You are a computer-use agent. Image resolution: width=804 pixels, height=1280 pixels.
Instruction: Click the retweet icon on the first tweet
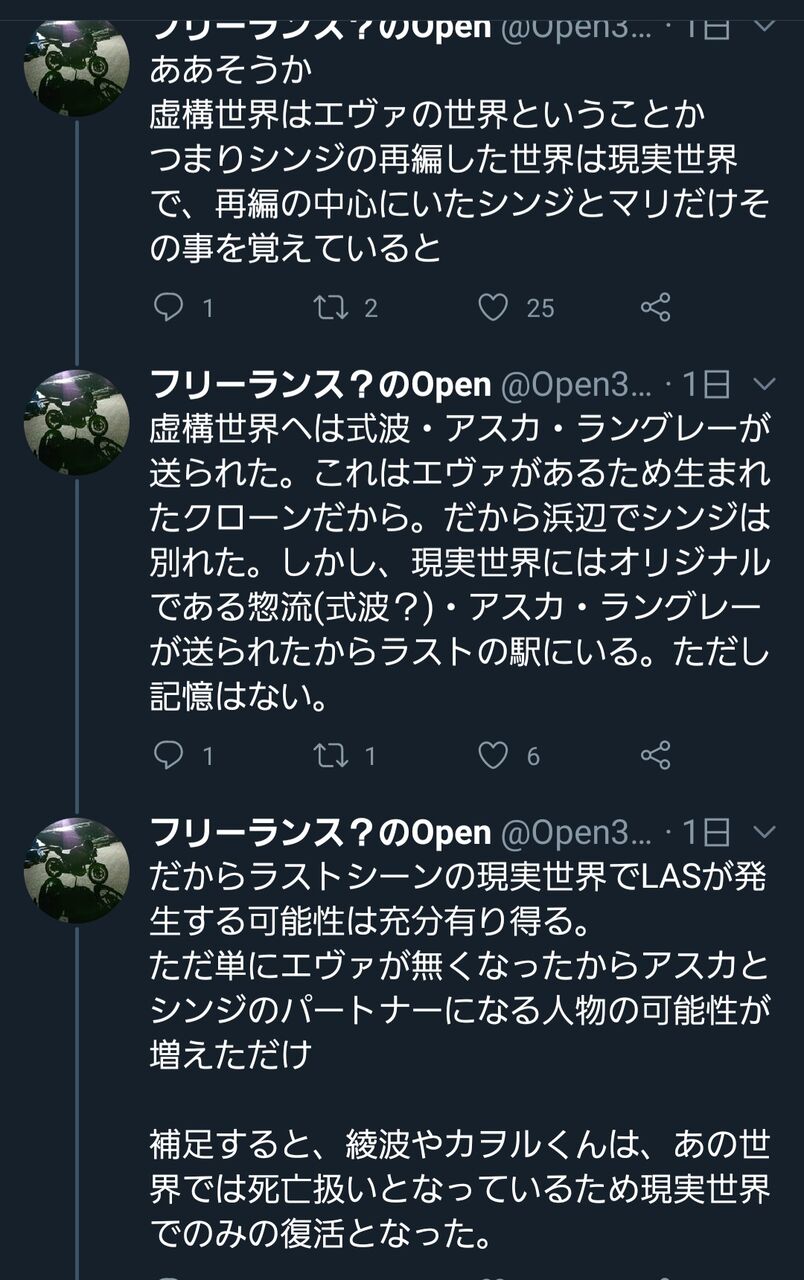coord(330,308)
